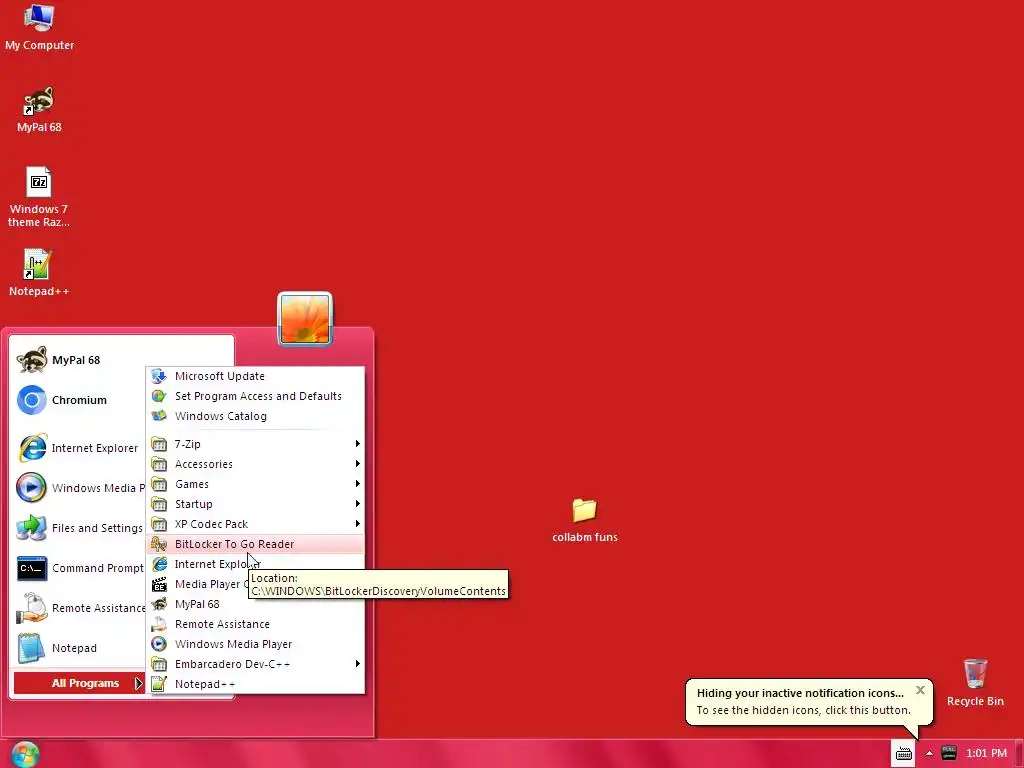The image size is (1024, 768).
Task: Click the monitor tray icon beside the clock
Action: pos(949,753)
